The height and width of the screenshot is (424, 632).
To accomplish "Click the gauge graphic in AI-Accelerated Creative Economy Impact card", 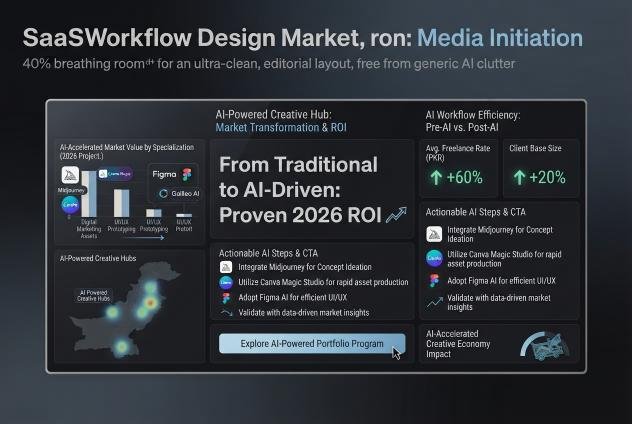I will click(545, 345).
